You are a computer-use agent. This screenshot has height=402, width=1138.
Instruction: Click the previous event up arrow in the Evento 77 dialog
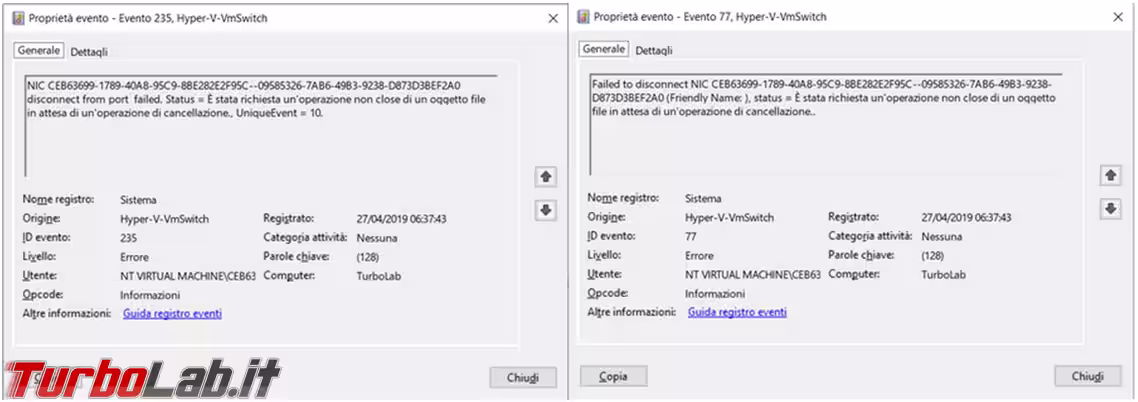pyautogui.click(x=1110, y=176)
